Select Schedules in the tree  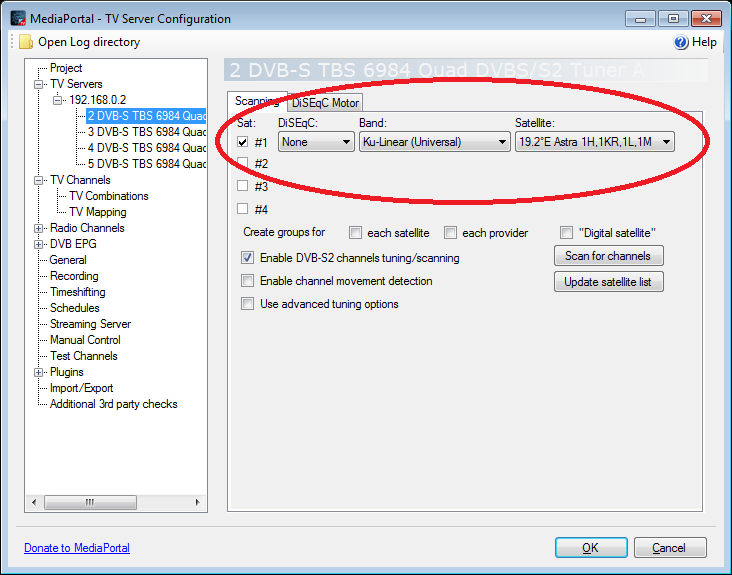pyautogui.click(x=75, y=308)
